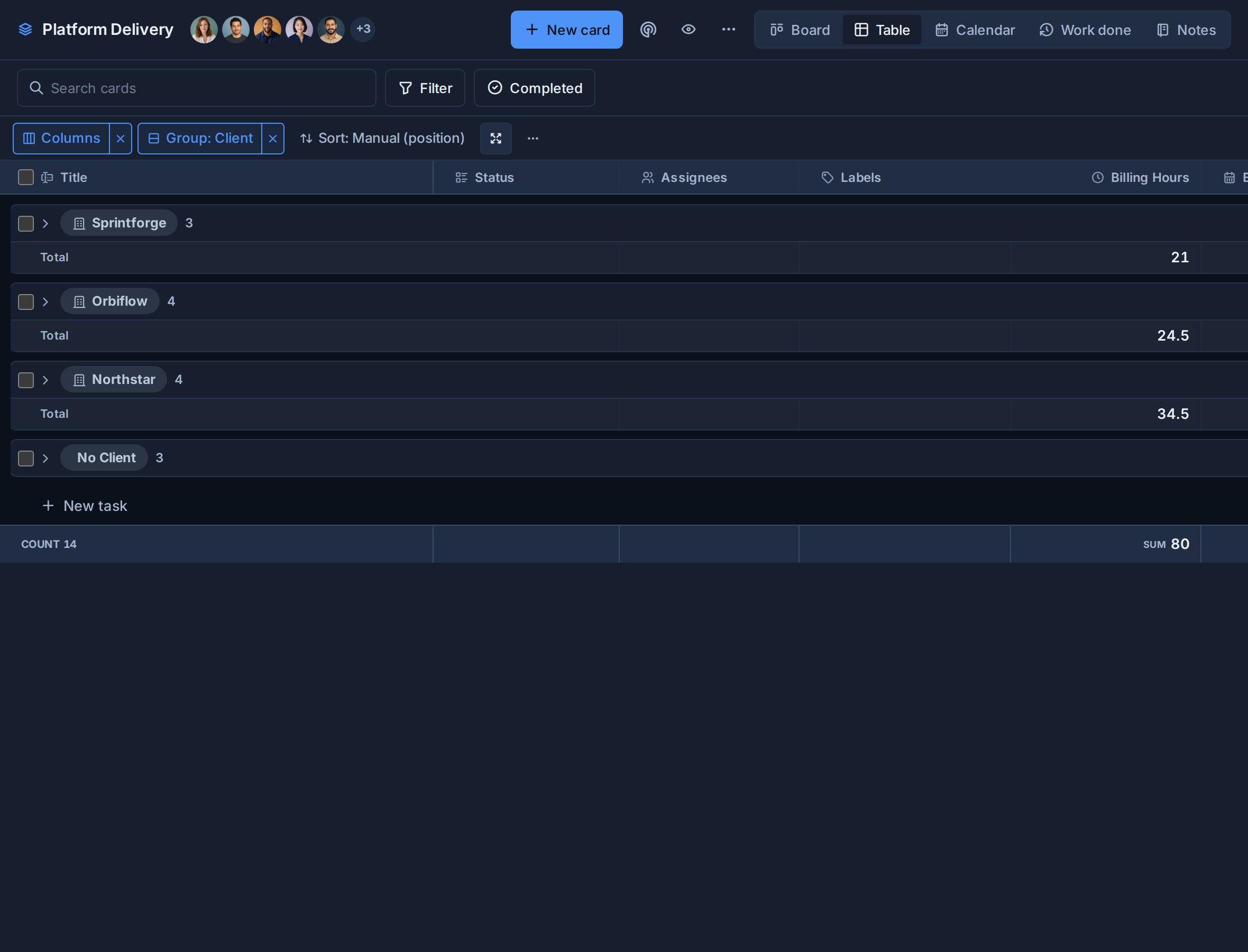Viewport: 1248px width, 952px height.
Task: Switch to the Calendar view tab
Action: click(975, 30)
